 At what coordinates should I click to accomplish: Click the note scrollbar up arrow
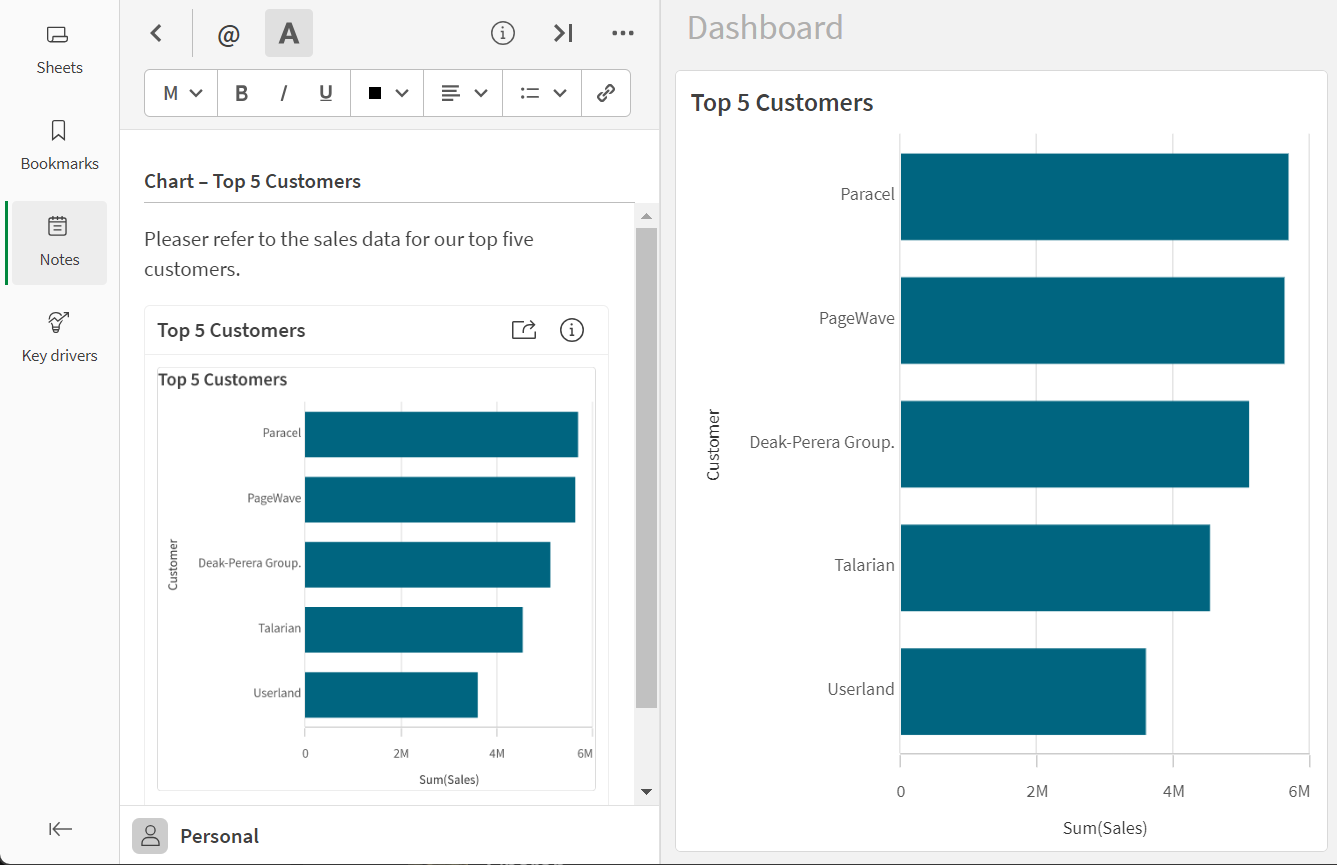(646, 216)
